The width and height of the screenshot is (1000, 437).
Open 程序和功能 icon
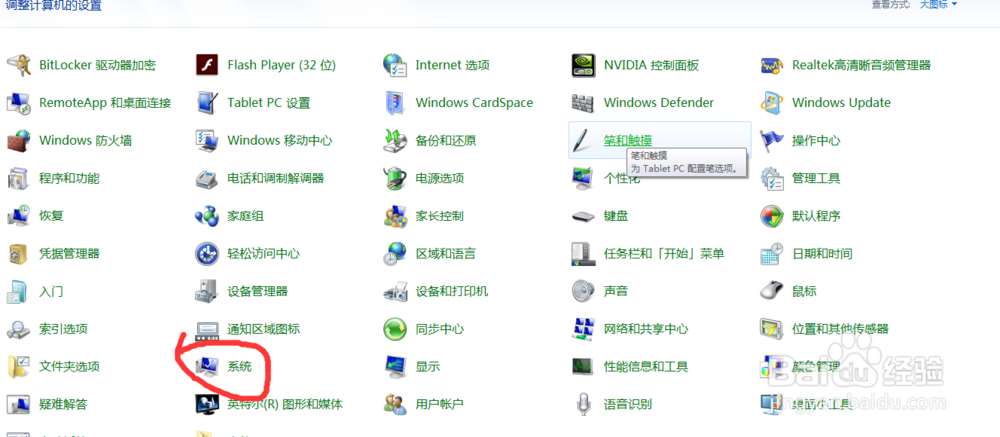[x=18, y=178]
